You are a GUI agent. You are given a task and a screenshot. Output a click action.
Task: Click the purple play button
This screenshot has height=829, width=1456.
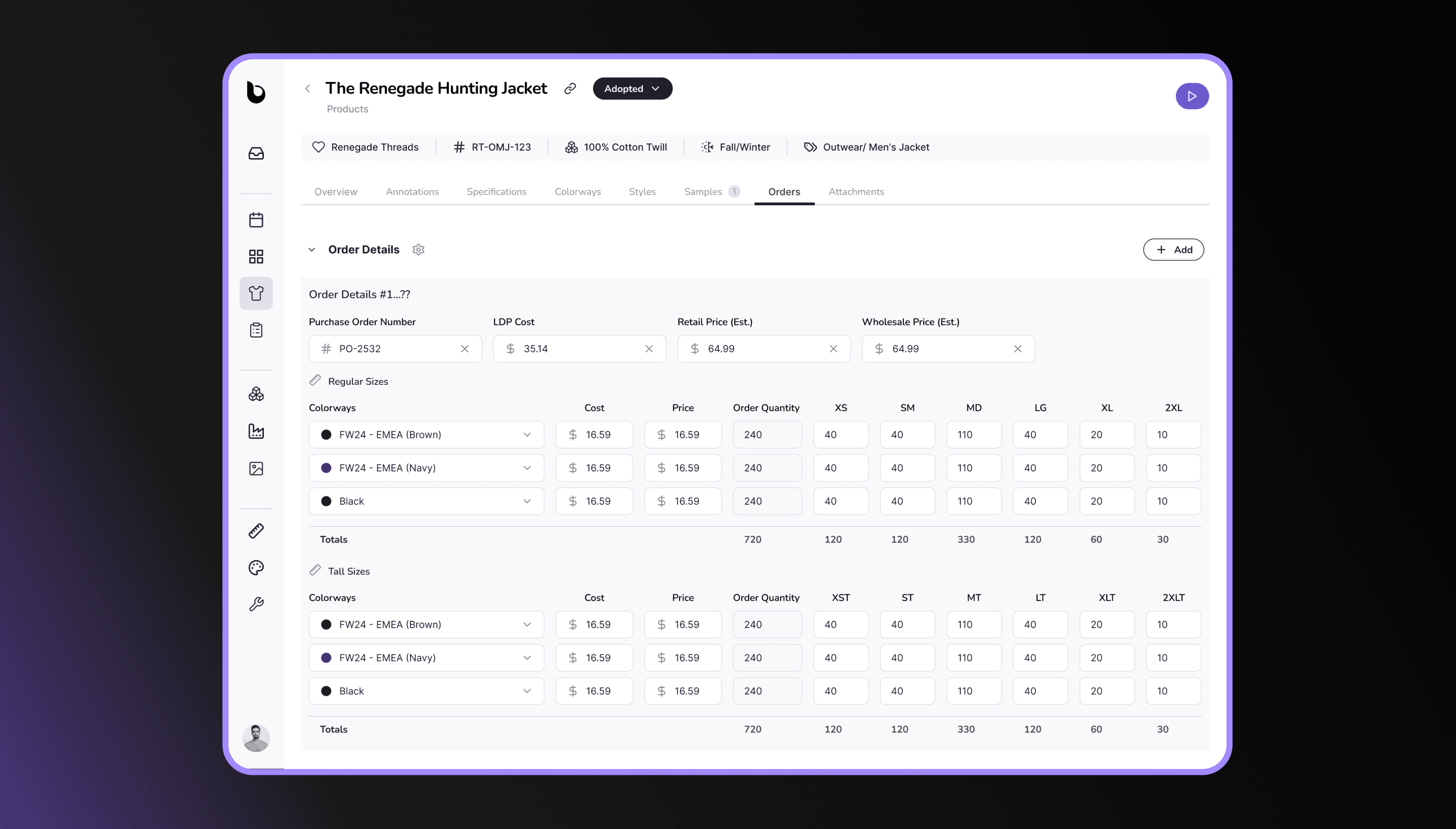pyautogui.click(x=1192, y=96)
